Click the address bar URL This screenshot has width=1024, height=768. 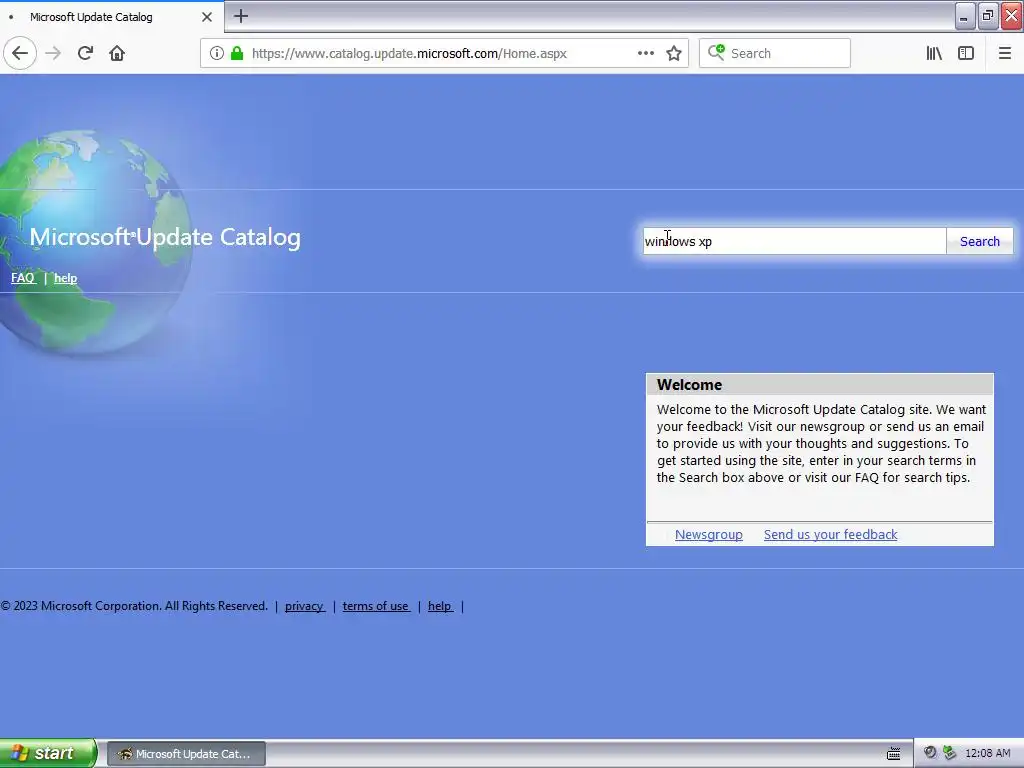pyautogui.click(x=409, y=54)
